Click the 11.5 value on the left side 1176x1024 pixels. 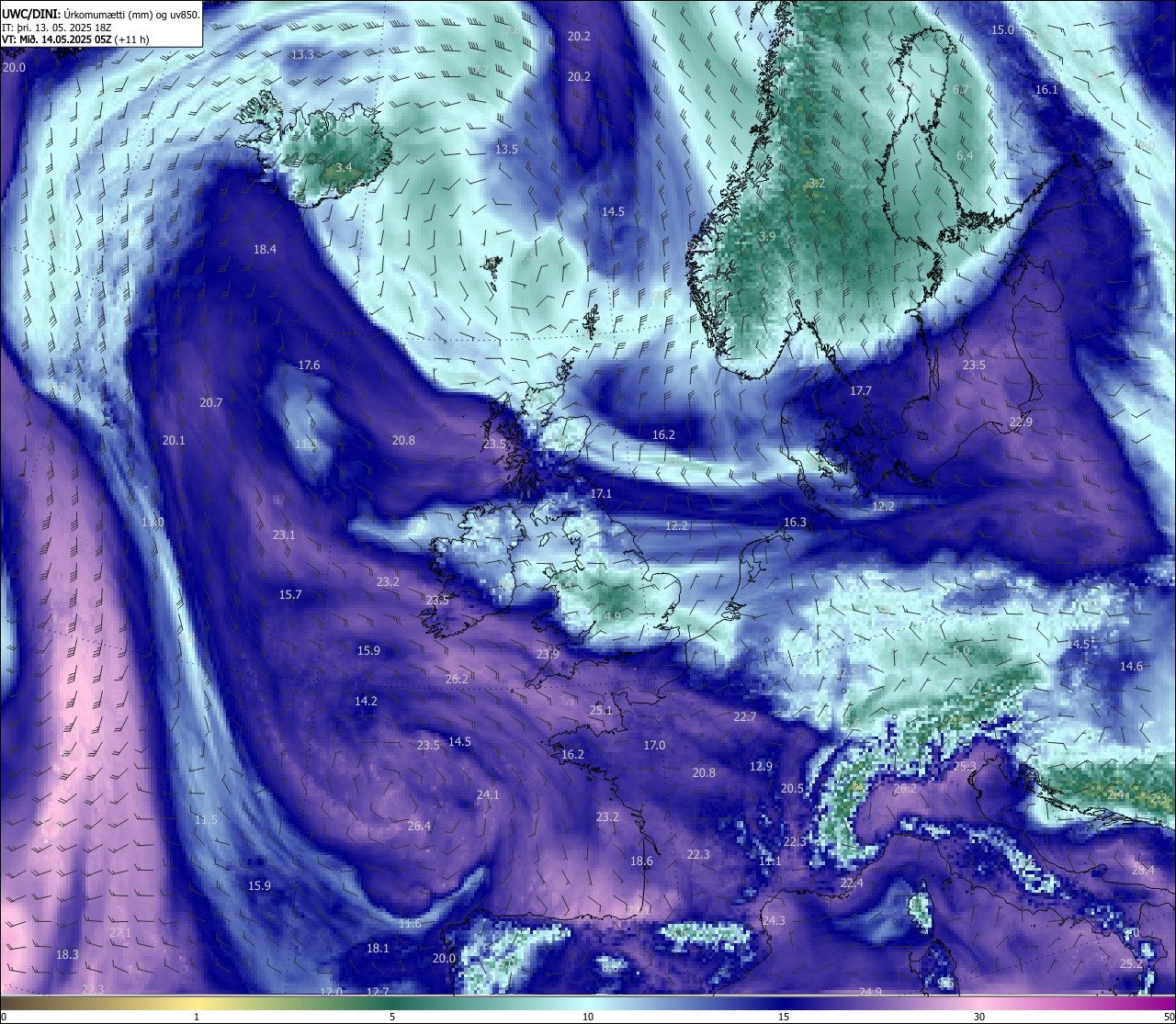pyautogui.click(x=206, y=819)
